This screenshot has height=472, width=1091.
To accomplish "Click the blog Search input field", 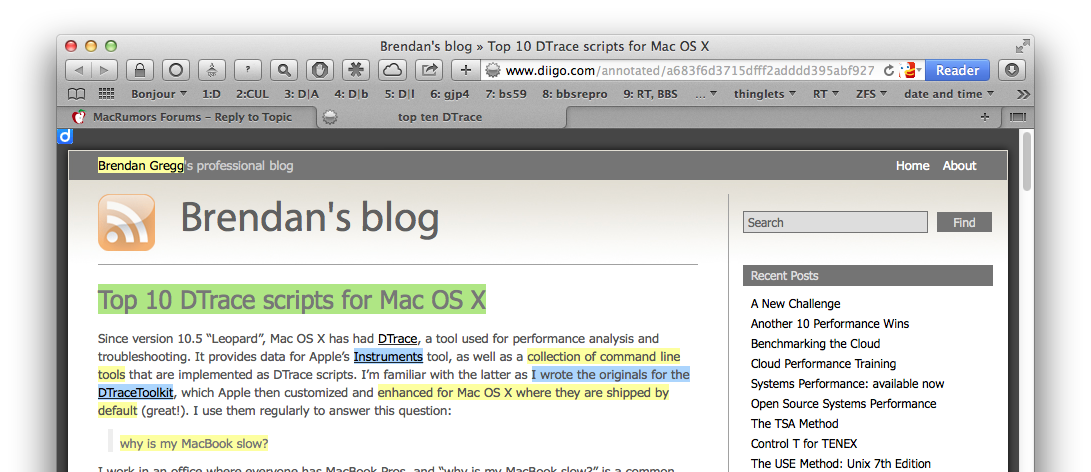I will coord(835,222).
